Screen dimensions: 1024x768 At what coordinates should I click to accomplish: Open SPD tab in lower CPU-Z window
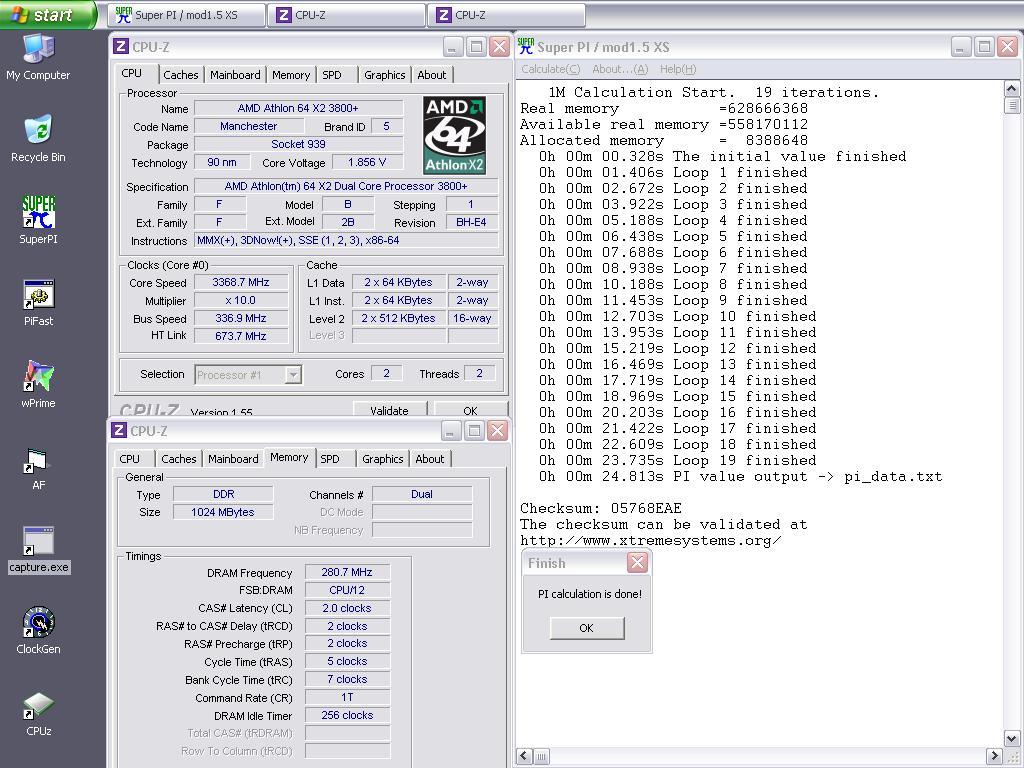(x=330, y=459)
